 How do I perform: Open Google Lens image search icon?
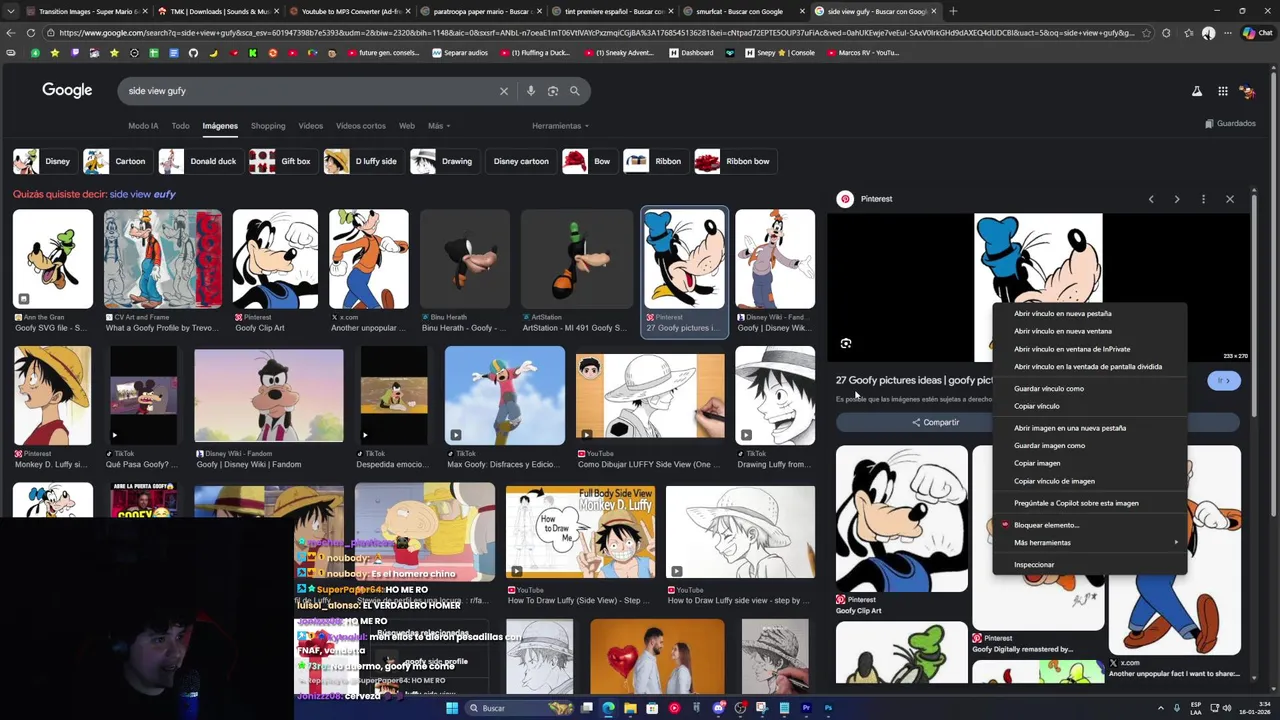click(x=553, y=91)
